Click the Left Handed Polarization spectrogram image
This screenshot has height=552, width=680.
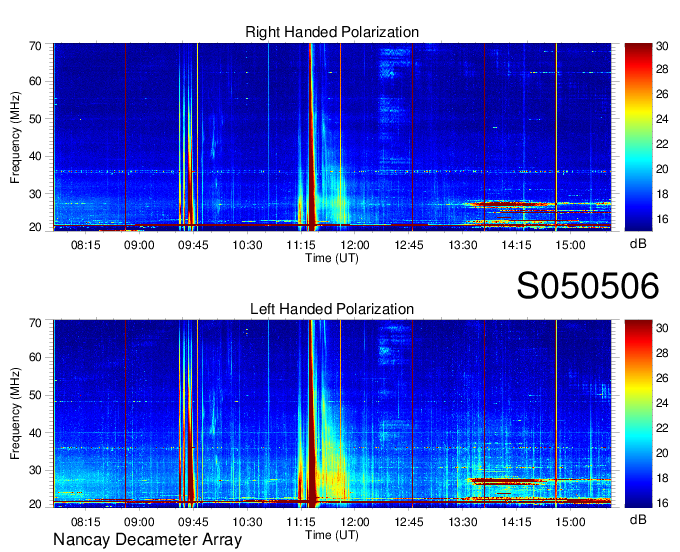(332, 413)
